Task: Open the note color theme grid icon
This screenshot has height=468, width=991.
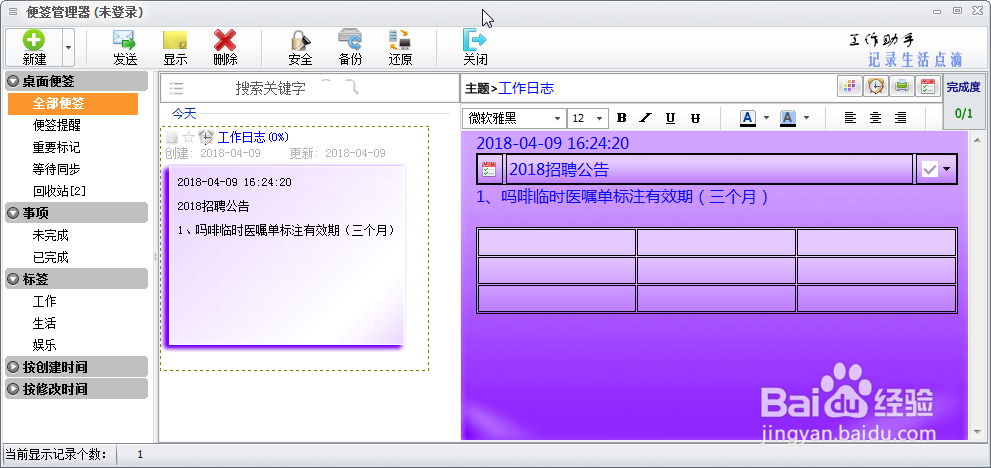Action: click(849, 86)
